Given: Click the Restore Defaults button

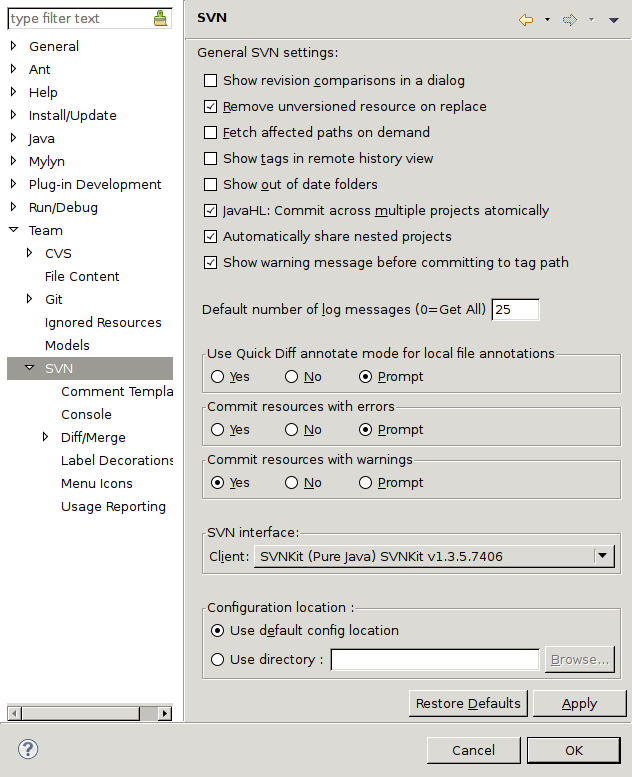Looking at the screenshot, I should click(x=468, y=704).
